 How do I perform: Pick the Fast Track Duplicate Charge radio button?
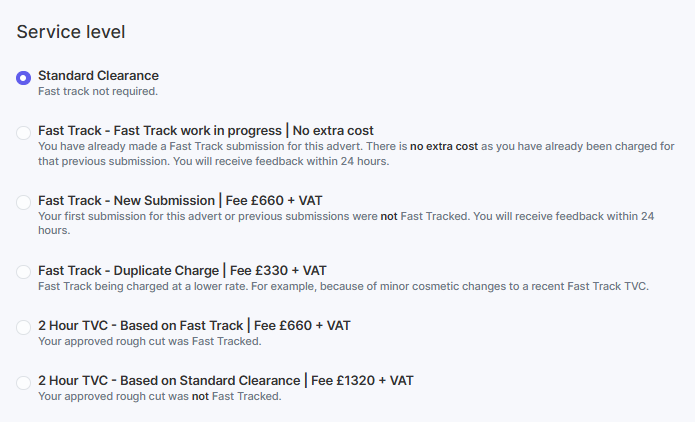point(24,272)
